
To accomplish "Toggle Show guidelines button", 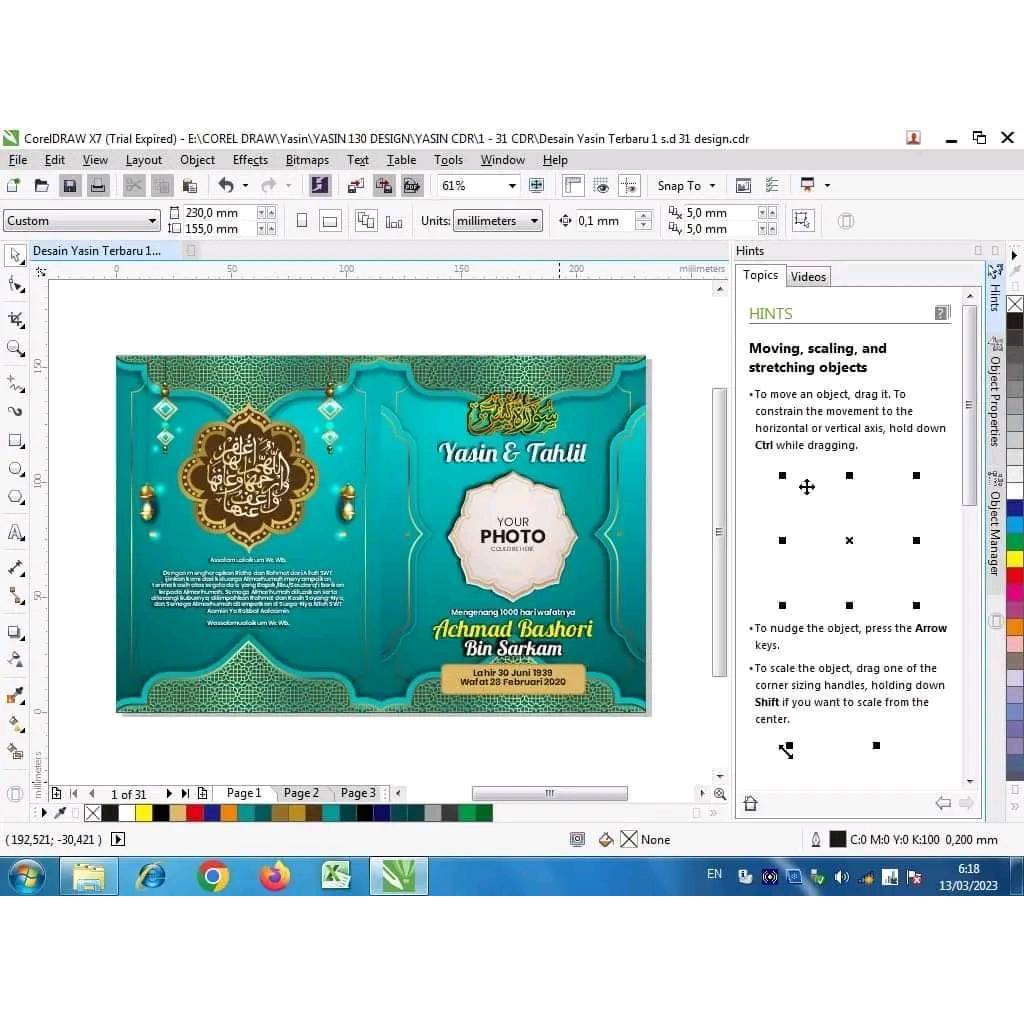I will [630, 185].
